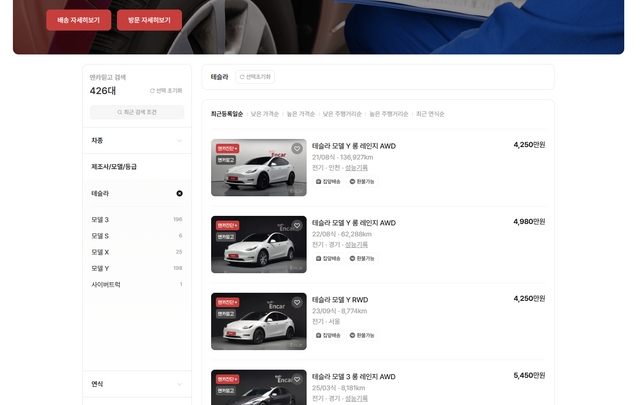Expand the 차종 filter section
This screenshot has height=405, width=640.
tap(137, 140)
